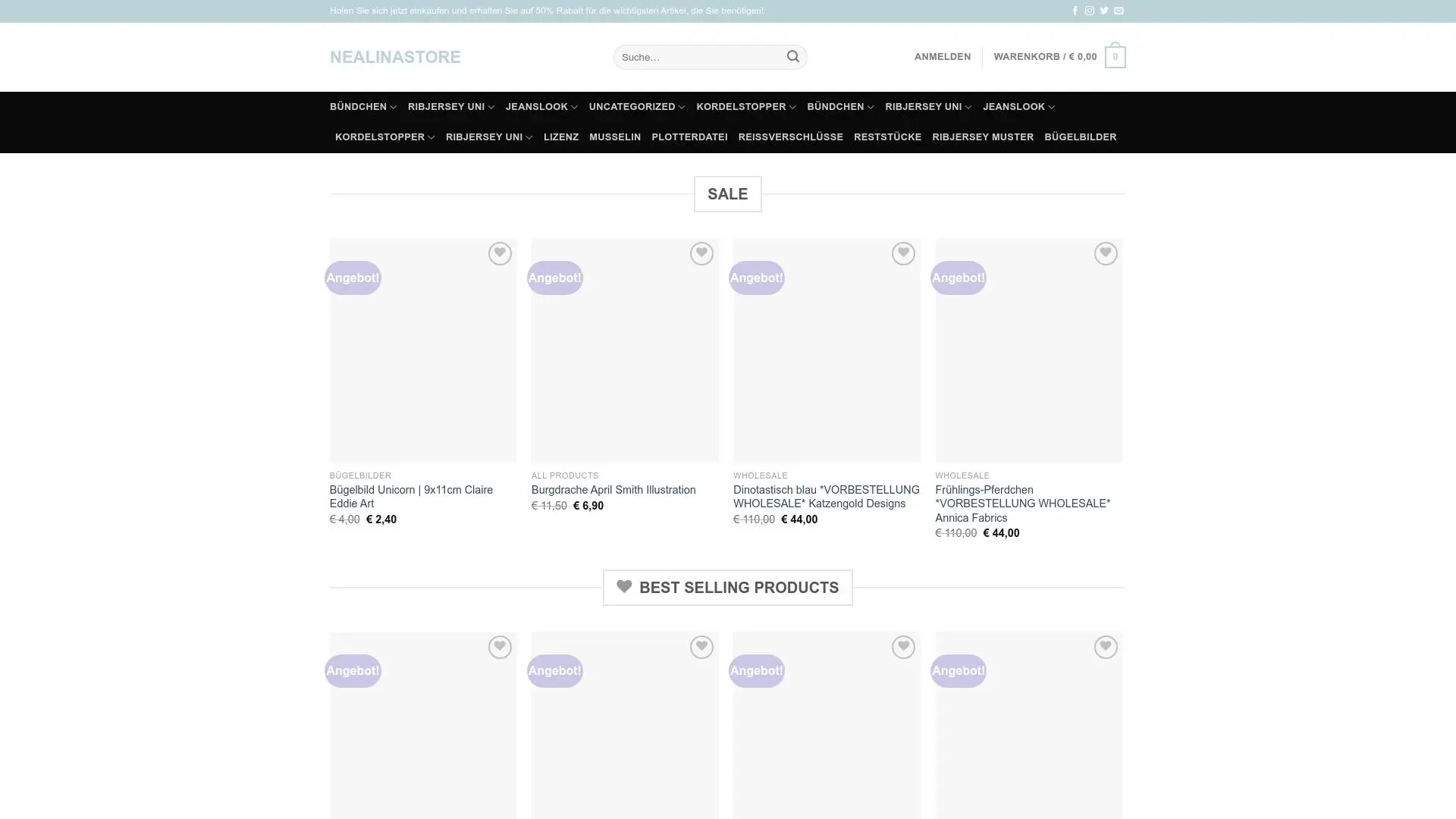Open the shopping cart bag icon
The width and height of the screenshot is (1456, 819).
pos(1115,57)
